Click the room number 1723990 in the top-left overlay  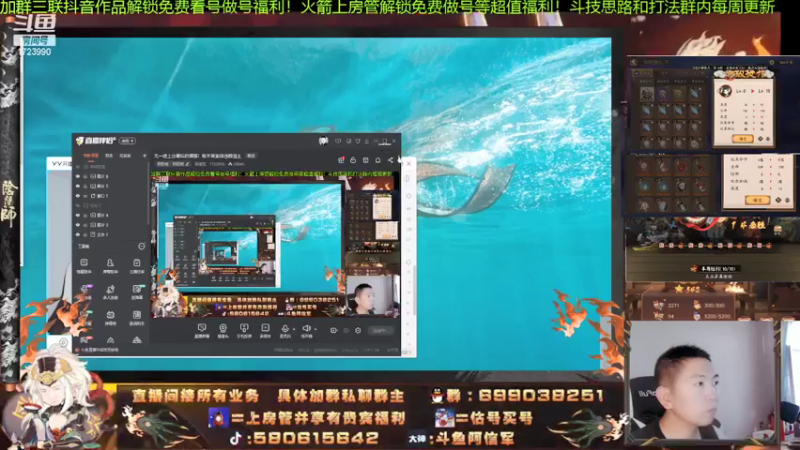tap(35, 52)
